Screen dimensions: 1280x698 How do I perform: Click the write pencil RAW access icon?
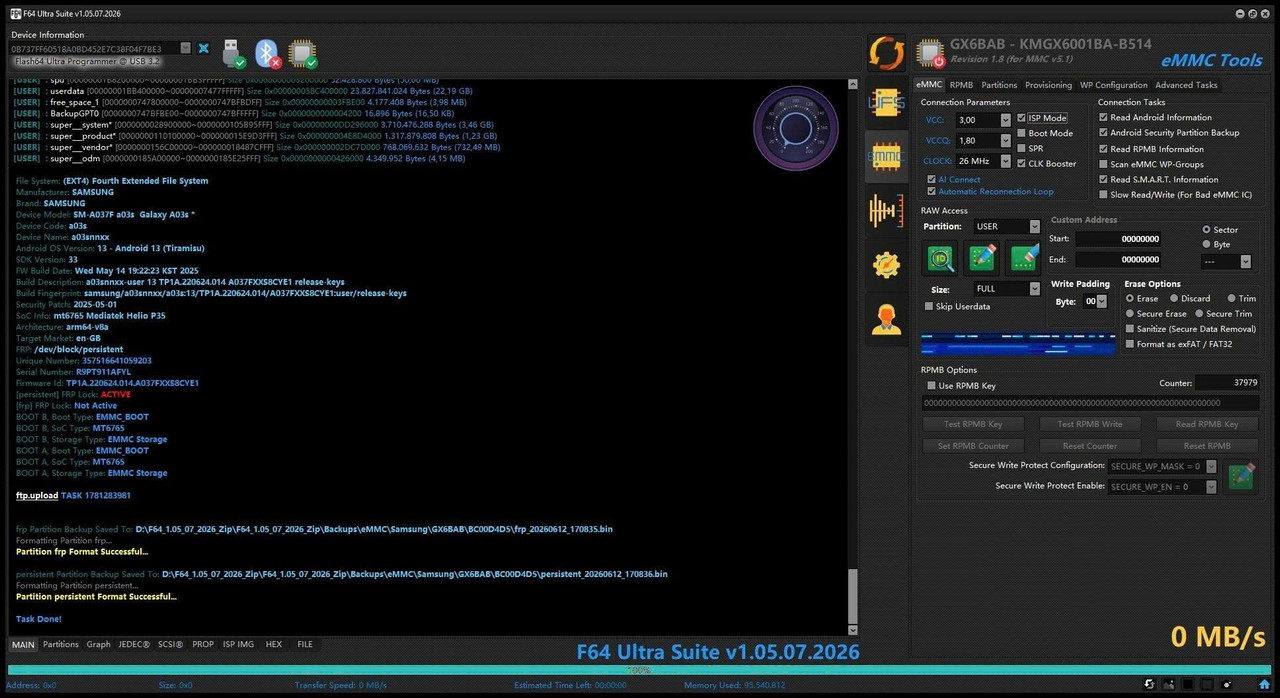(x=982, y=258)
